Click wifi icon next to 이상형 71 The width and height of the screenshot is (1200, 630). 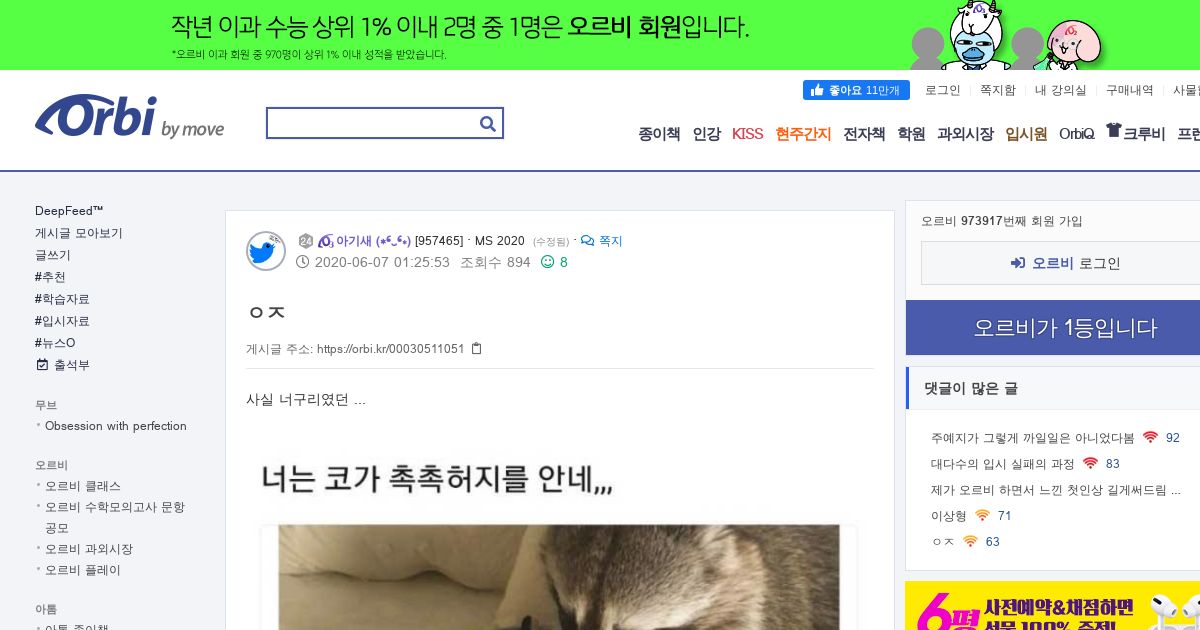(x=982, y=516)
